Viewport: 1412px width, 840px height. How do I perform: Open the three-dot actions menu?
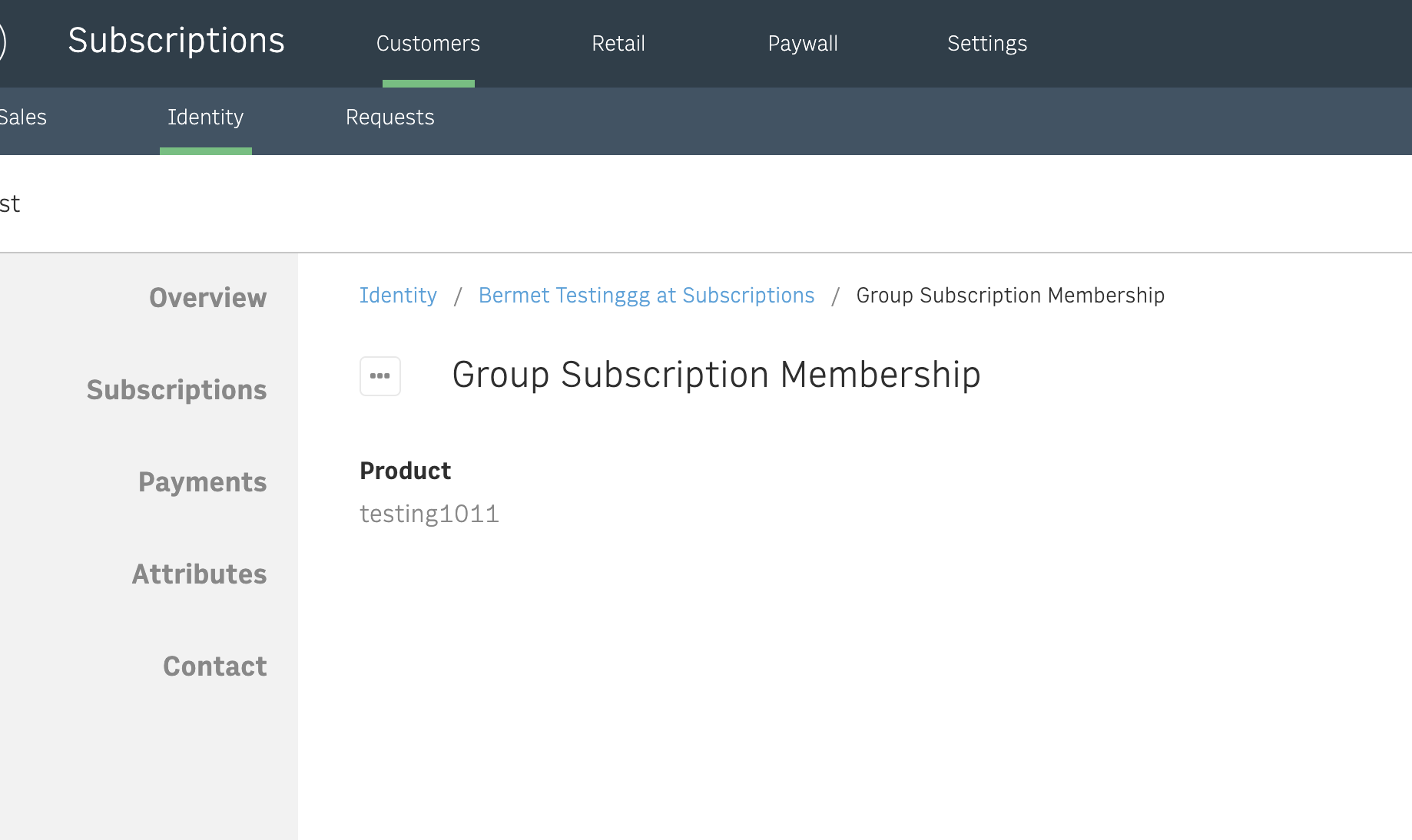pyautogui.click(x=380, y=376)
